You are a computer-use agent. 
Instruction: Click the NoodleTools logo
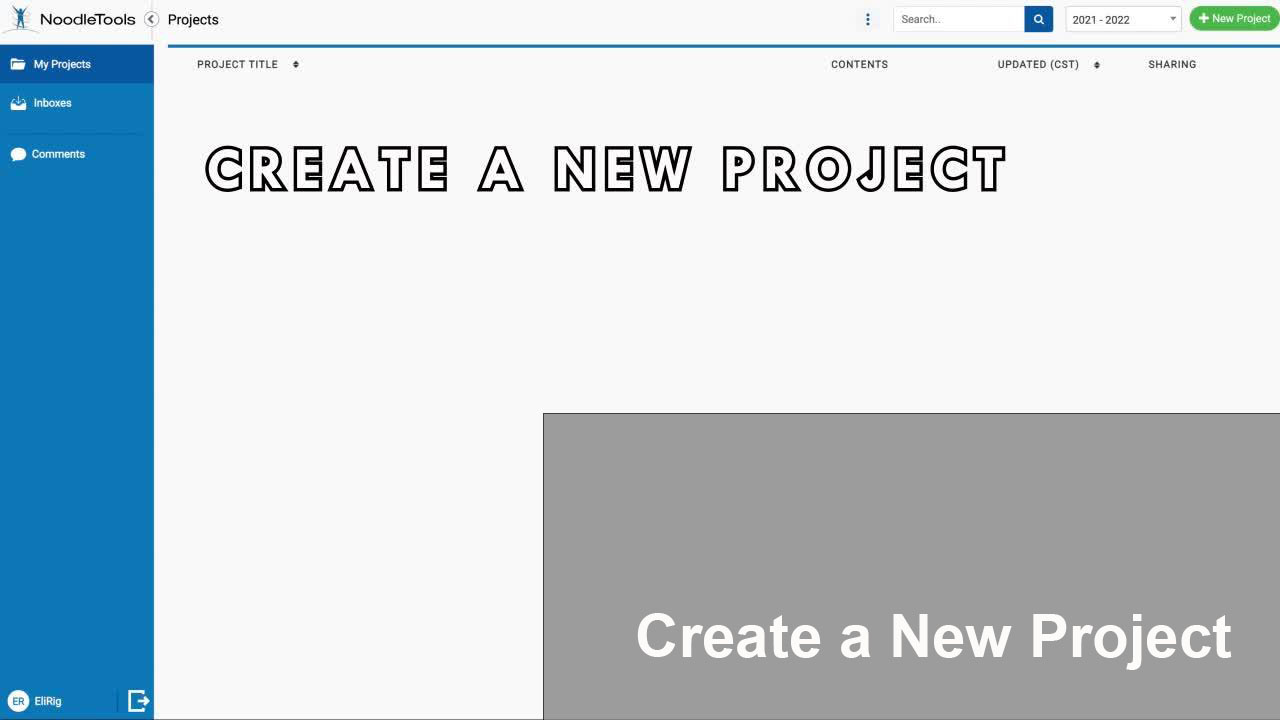point(70,19)
